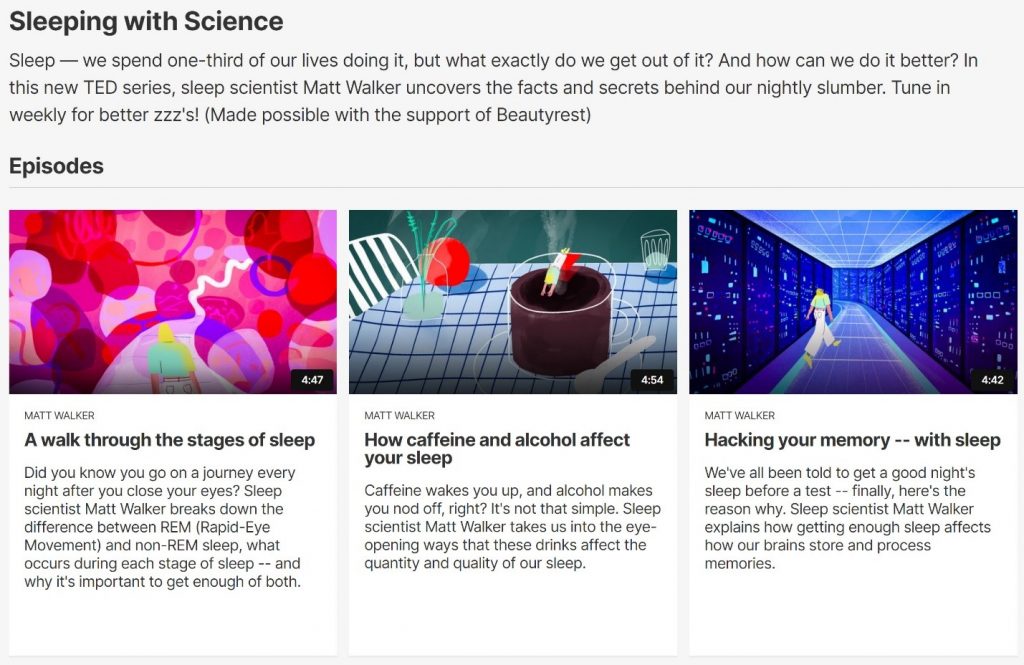Click the 'Sleeping with Science' series heading
Image resolution: width=1024 pixels, height=665 pixels.
(146, 22)
